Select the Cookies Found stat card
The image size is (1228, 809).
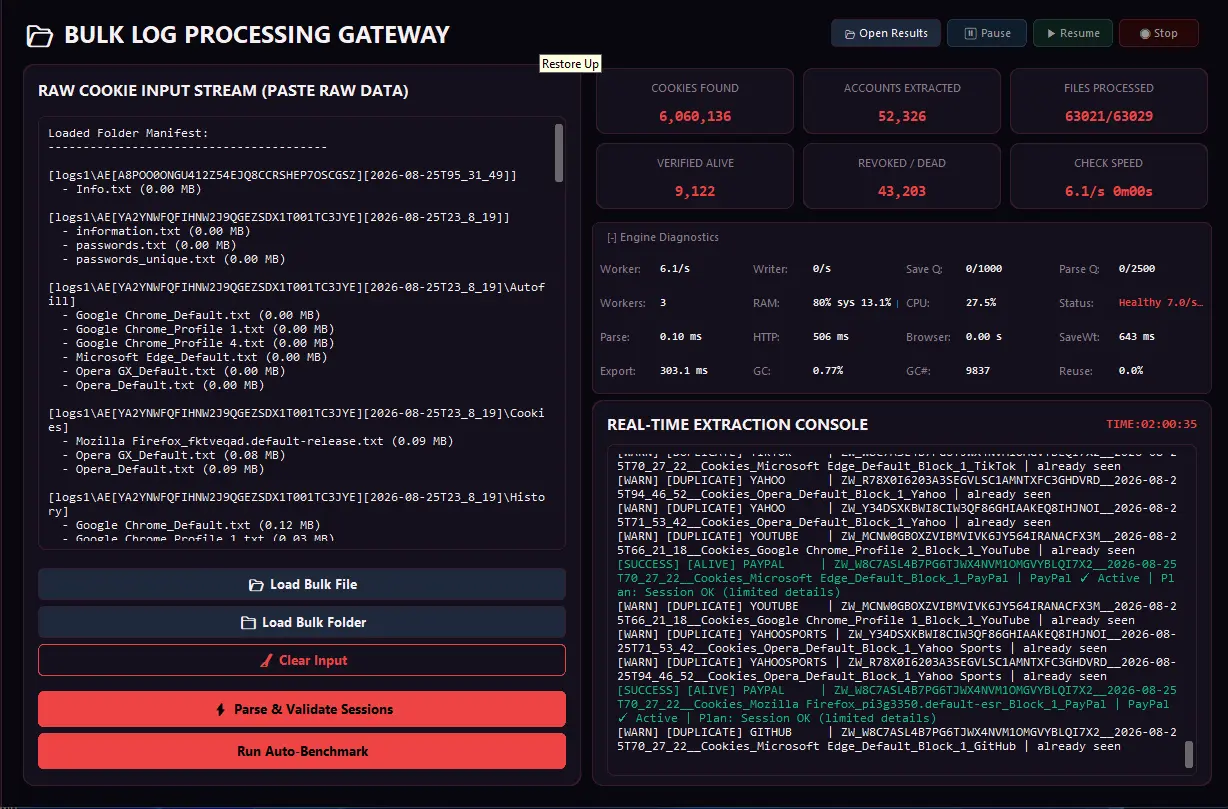[695, 101]
